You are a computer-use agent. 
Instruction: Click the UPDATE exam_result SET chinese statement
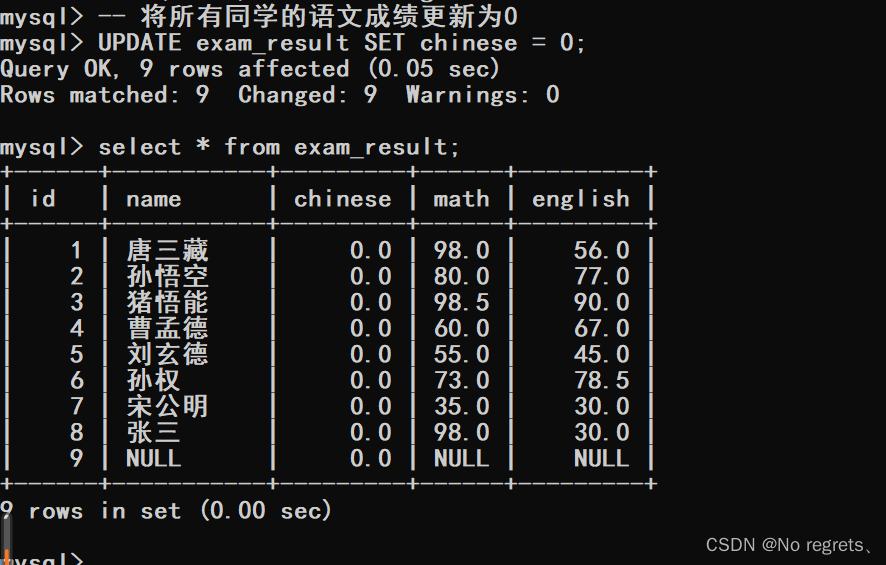click(342, 43)
